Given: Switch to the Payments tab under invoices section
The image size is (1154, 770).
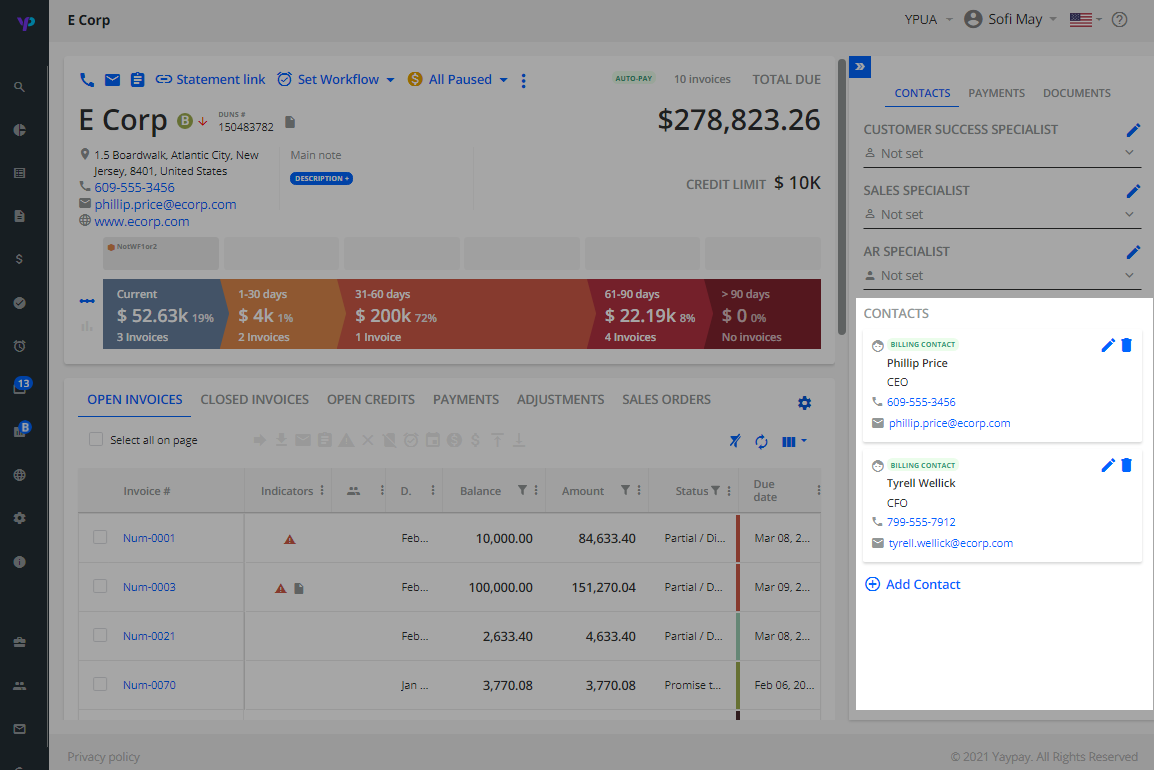Looking at the screenshot, I should [x=466, y=400].
